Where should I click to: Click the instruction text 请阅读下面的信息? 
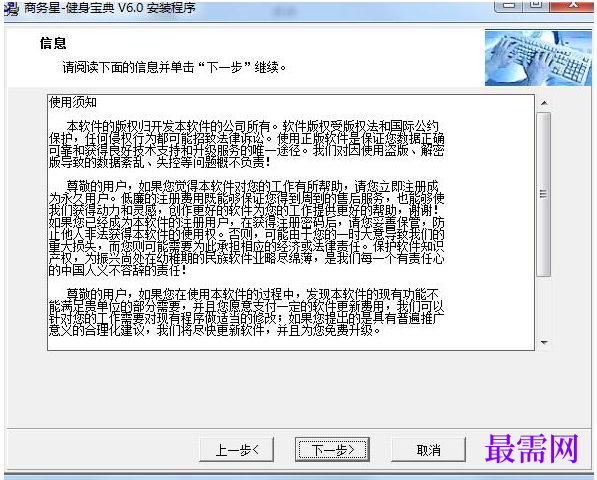click(174, 67)
